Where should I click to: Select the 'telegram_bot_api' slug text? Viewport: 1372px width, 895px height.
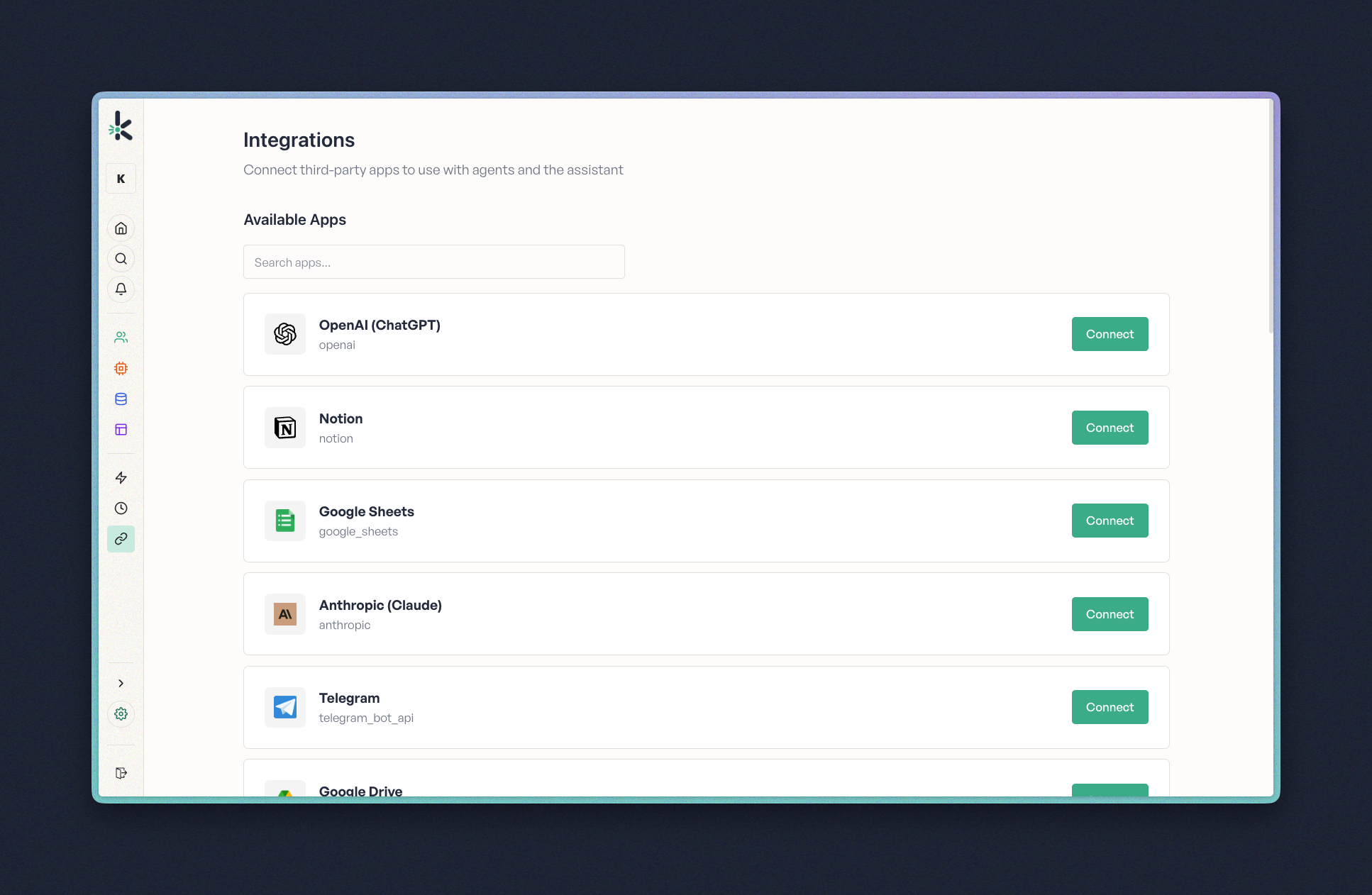(x=366, y=718)
